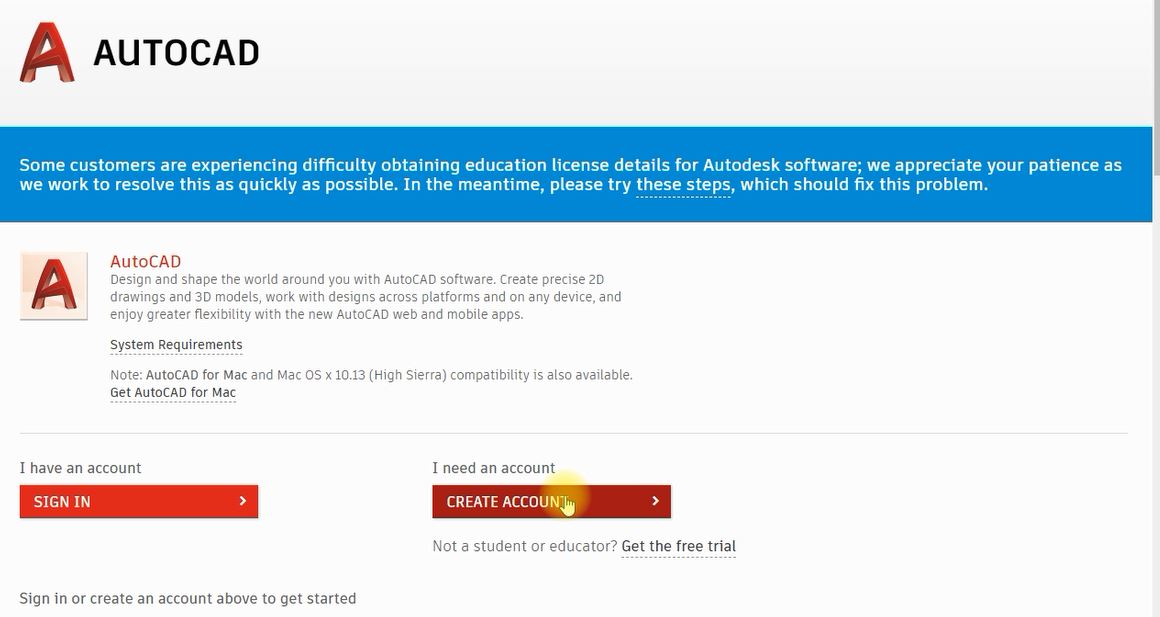Screen dimensions: 1160x617
Task: Click the arrow chevron on SIGN IN button
Action: tap(243, 501)
